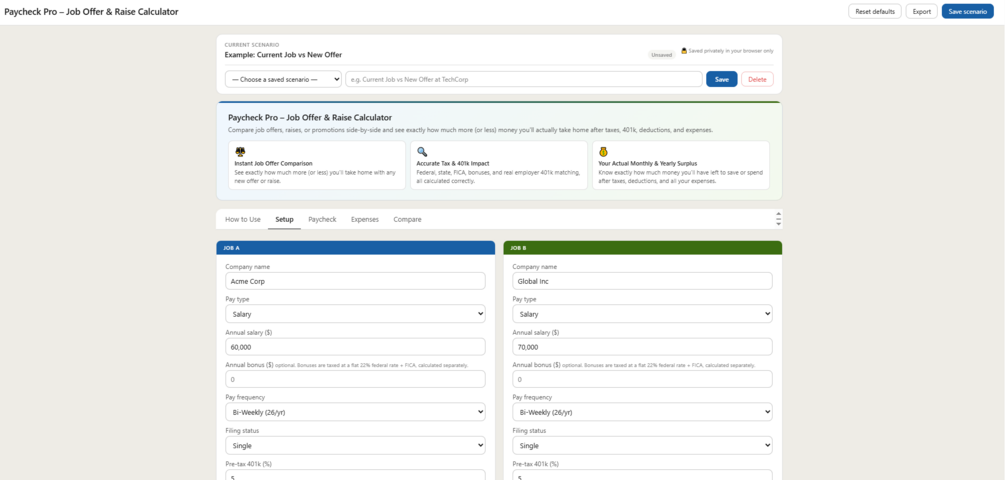Click the Example: Current Job vs New Offer title

click(283, 54)
